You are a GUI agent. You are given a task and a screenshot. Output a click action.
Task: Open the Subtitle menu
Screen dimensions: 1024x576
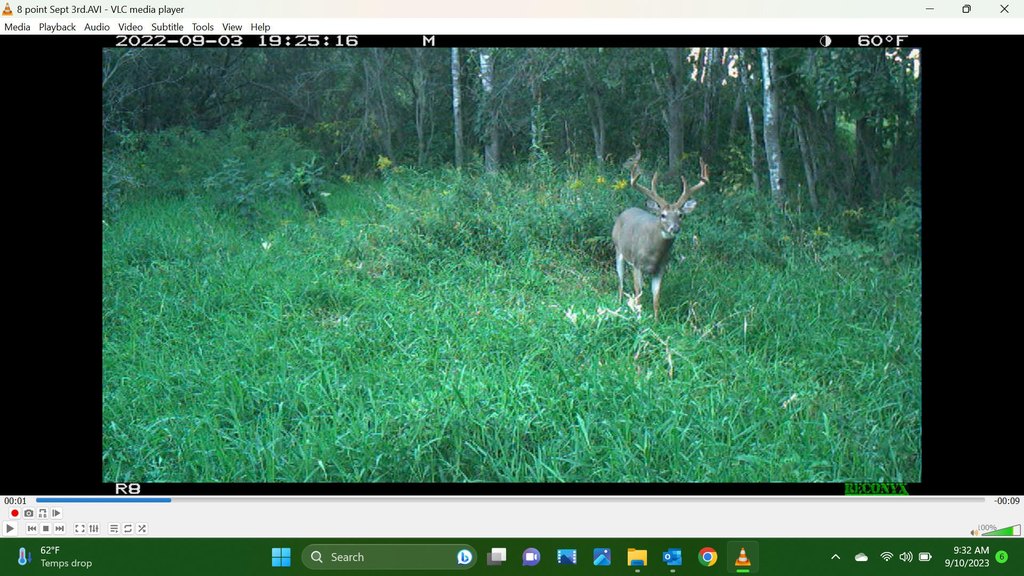tap(167, 27)
